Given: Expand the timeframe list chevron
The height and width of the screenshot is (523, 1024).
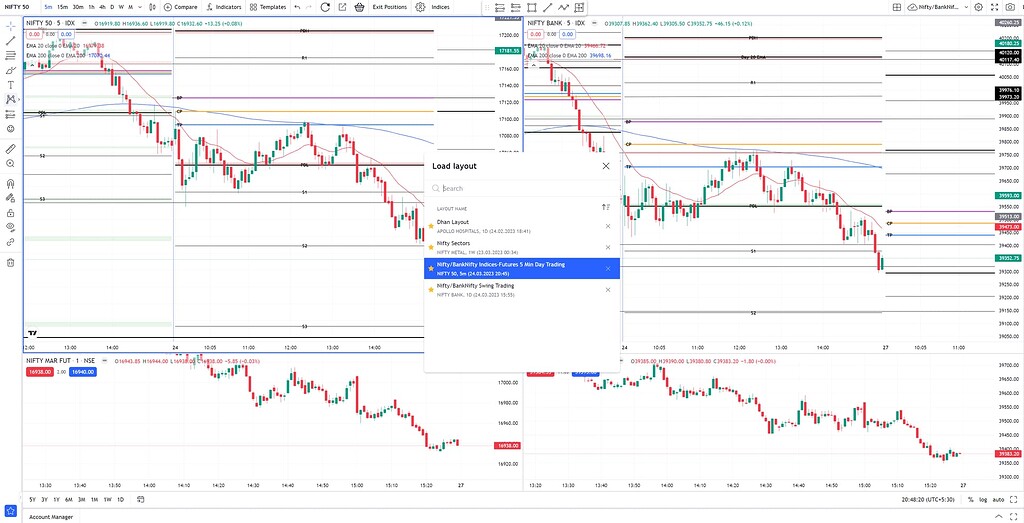Looking at the screenshot, I should click(140, 7).
